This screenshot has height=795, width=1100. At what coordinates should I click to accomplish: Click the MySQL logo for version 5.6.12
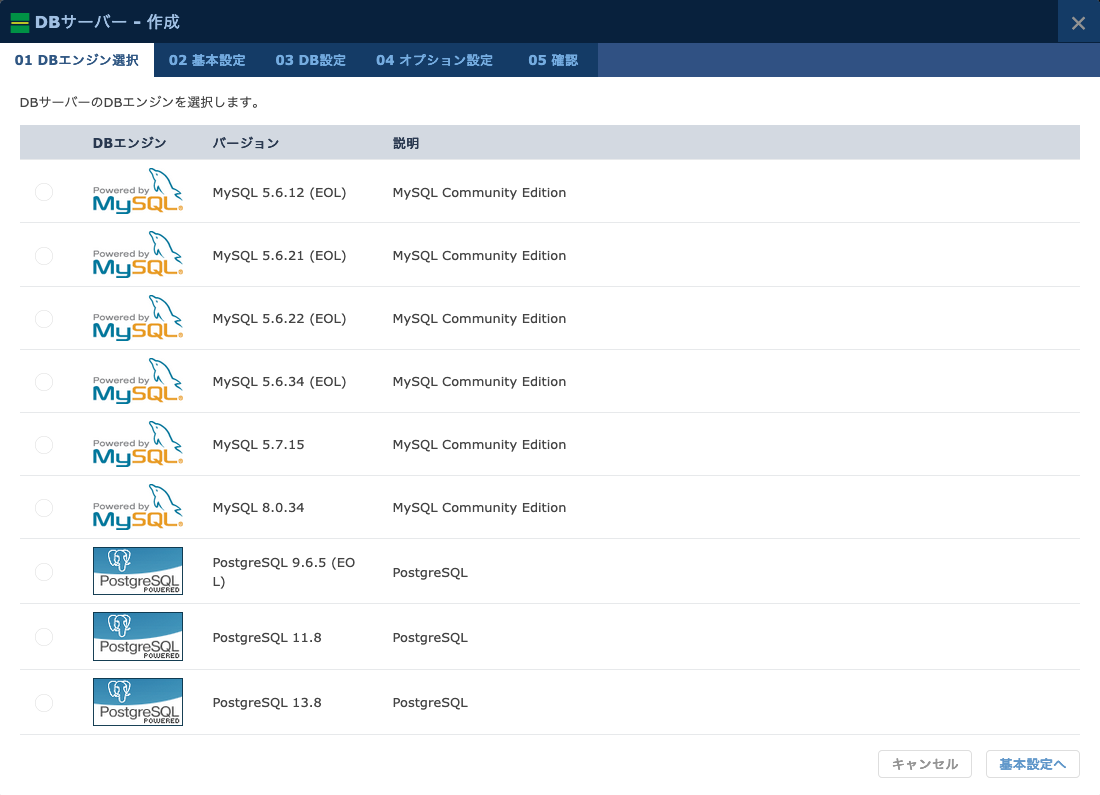click(x=137, y=192)
